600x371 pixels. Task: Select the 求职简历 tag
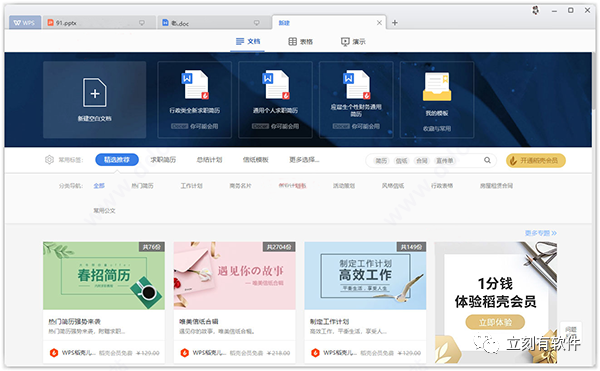[163, 159]
